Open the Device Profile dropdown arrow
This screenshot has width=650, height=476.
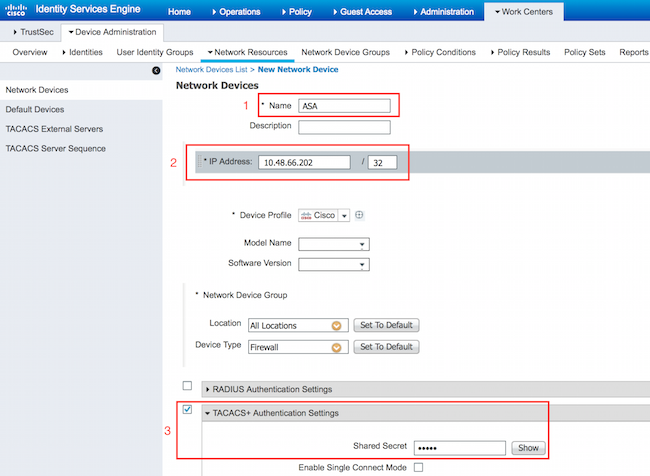click(x=344, y=216)
